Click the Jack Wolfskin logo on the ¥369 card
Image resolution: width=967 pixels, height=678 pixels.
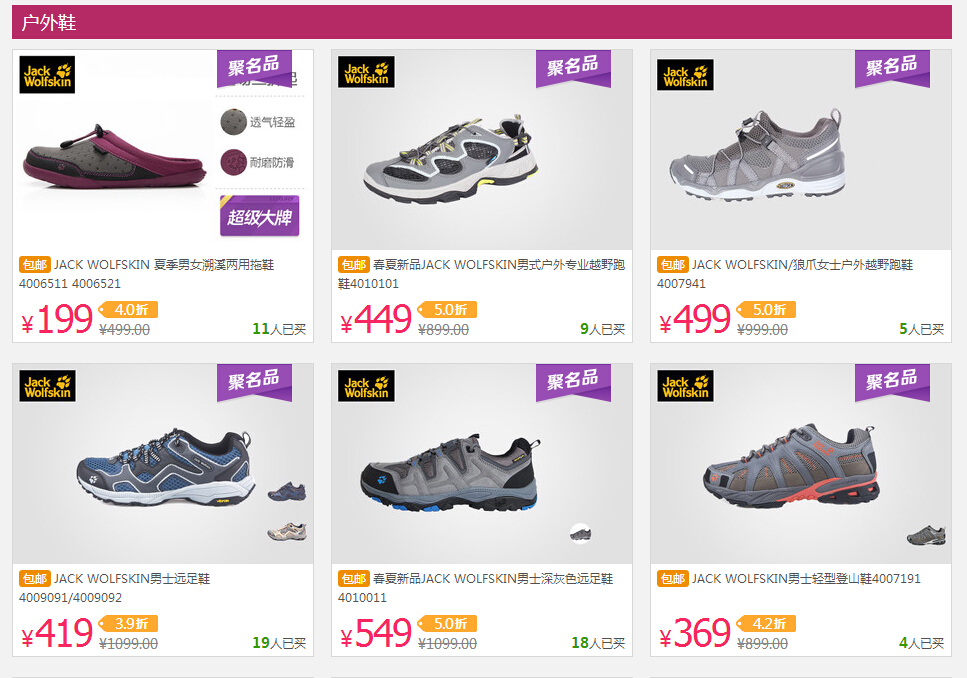point(685,386)
